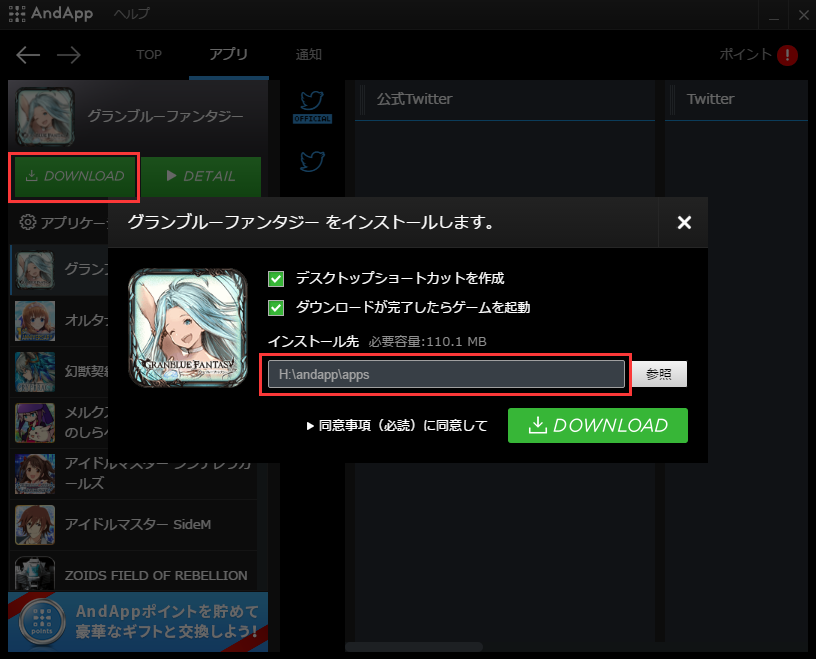Select the plain Twitter bird icon

(x=312, y=161)
